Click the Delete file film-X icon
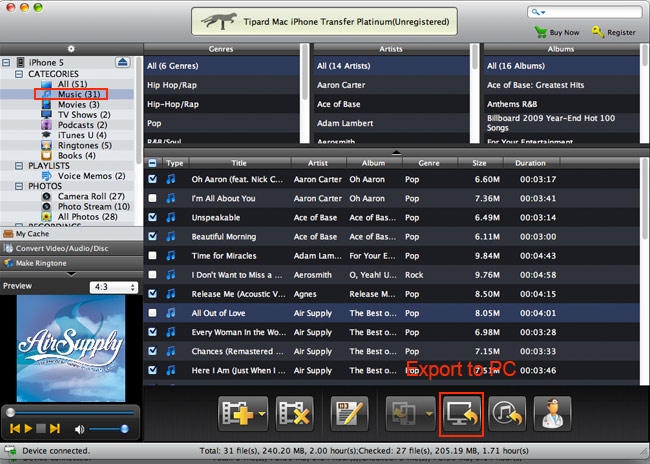This screenshot has height=464, width=650. tap(294, 414)
